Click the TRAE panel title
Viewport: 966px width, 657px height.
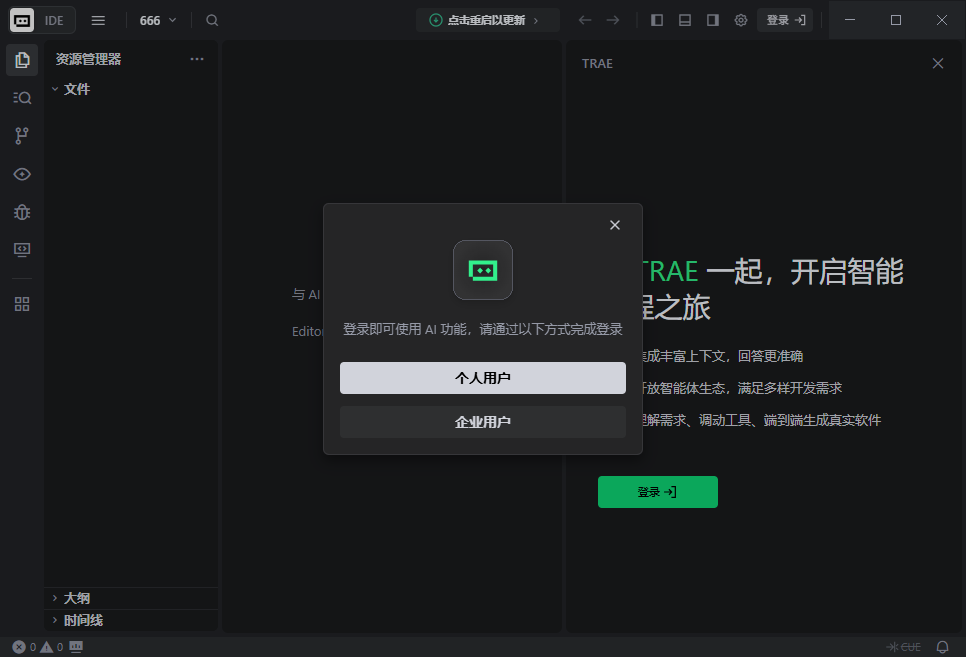point(597,63)
